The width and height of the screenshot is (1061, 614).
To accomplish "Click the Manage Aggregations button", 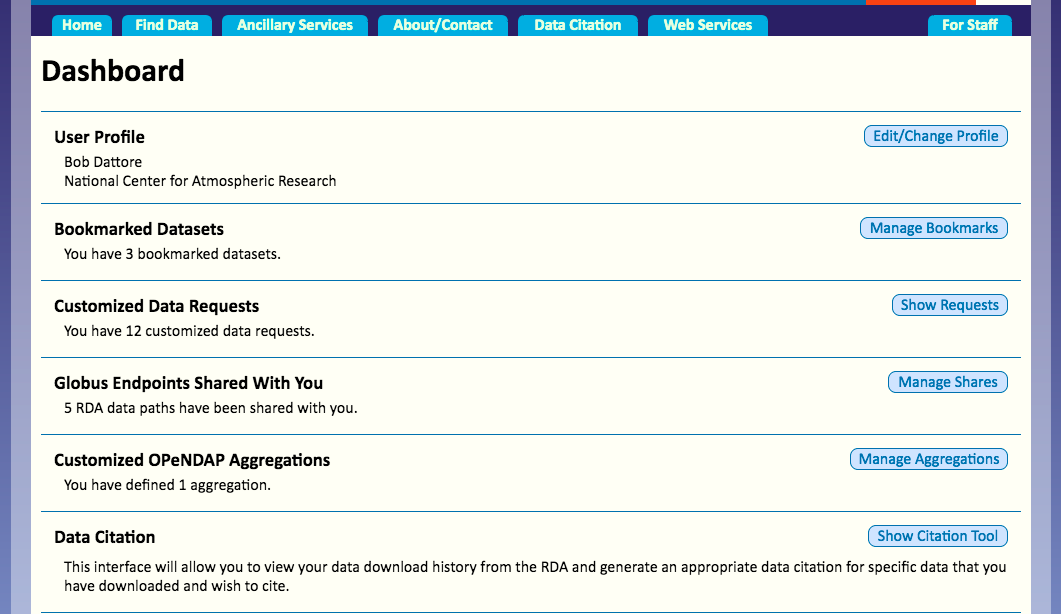I will tap(928, 459).
